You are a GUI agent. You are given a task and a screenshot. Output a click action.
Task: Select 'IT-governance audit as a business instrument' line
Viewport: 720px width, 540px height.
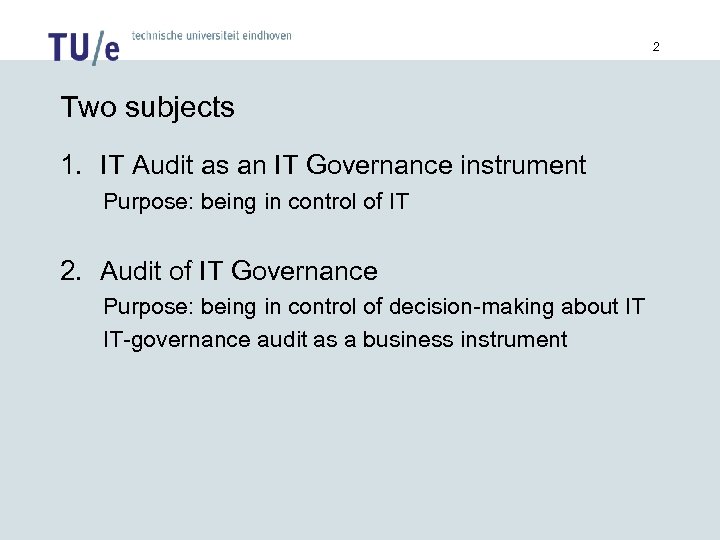click(335, 340)
